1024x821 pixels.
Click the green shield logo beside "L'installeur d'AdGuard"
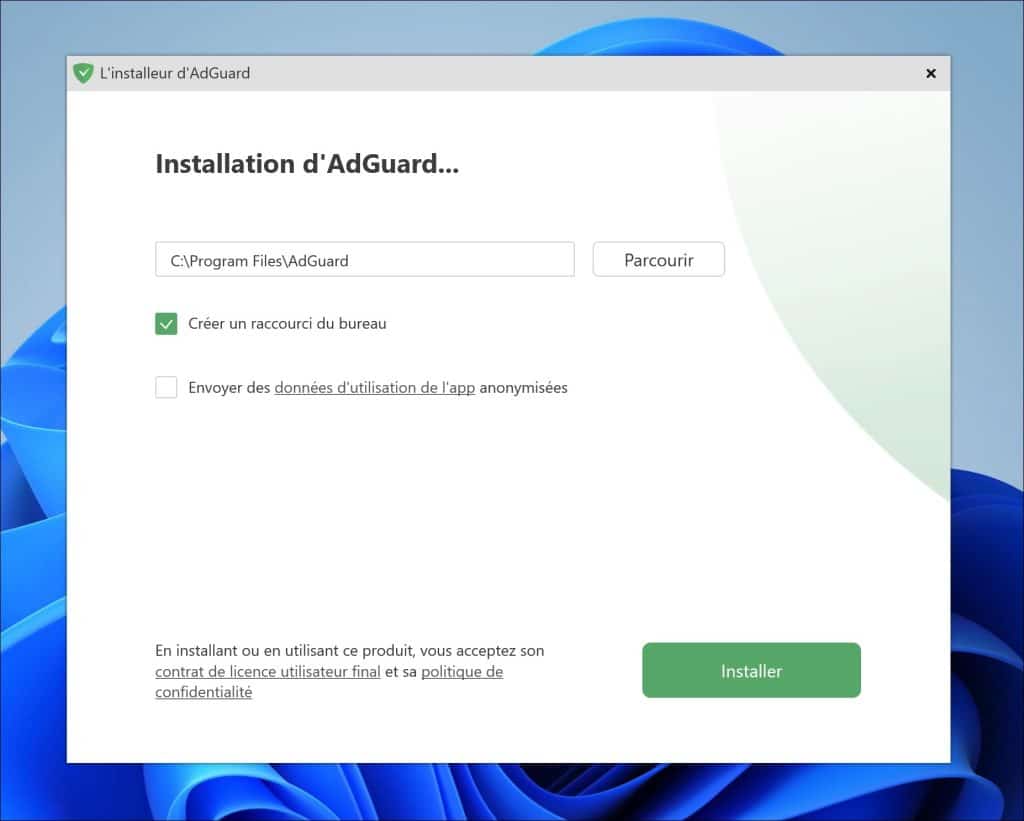(84, 72)
